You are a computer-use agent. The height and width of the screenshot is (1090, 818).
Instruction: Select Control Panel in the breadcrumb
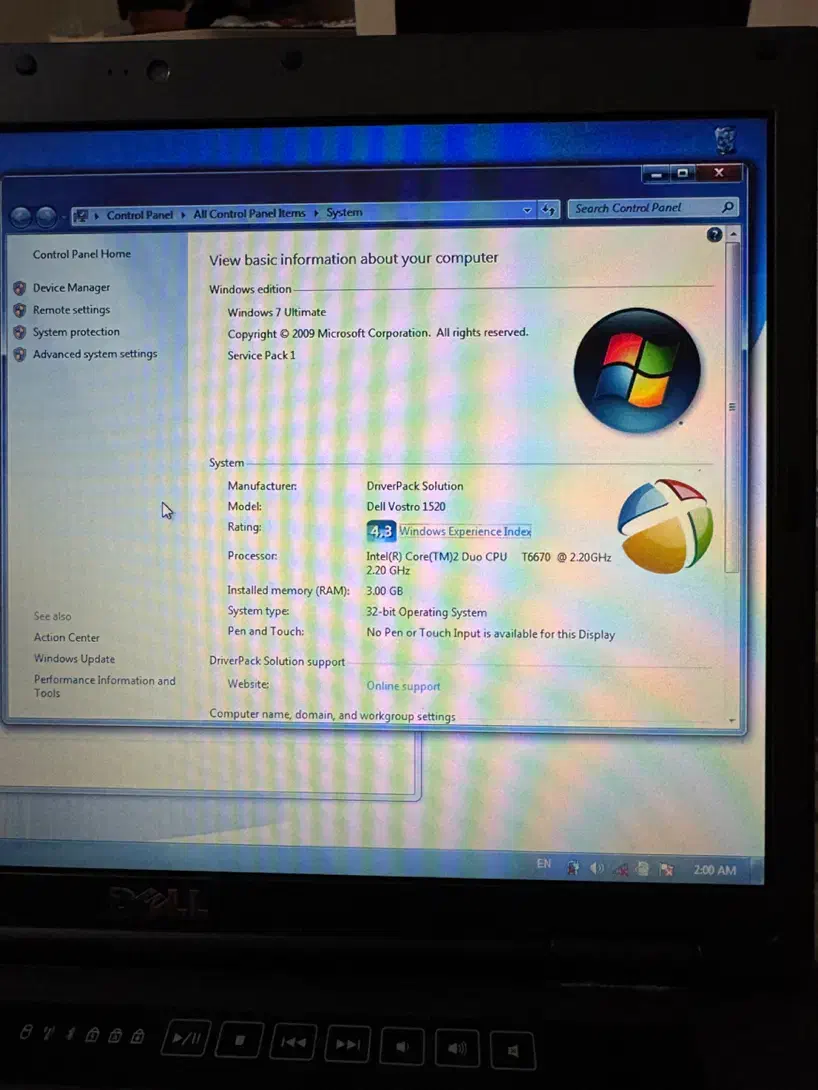140,215
